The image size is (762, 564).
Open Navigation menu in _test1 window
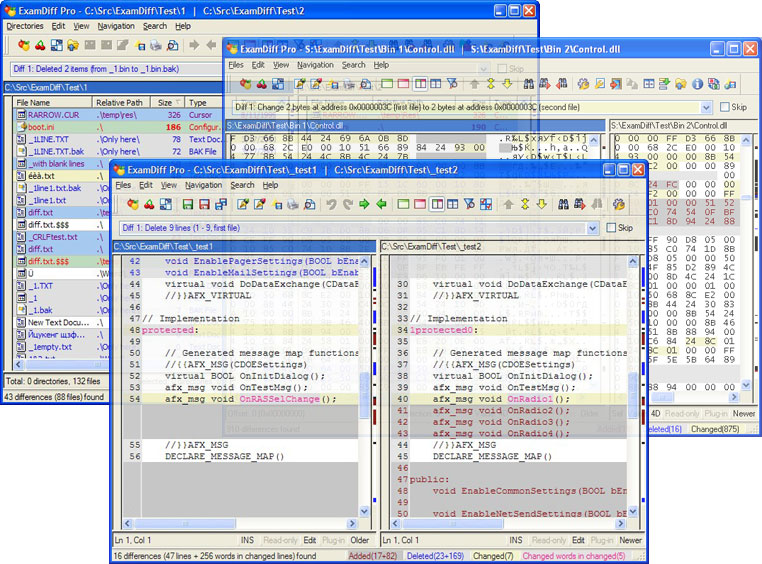tap(204, 185)
